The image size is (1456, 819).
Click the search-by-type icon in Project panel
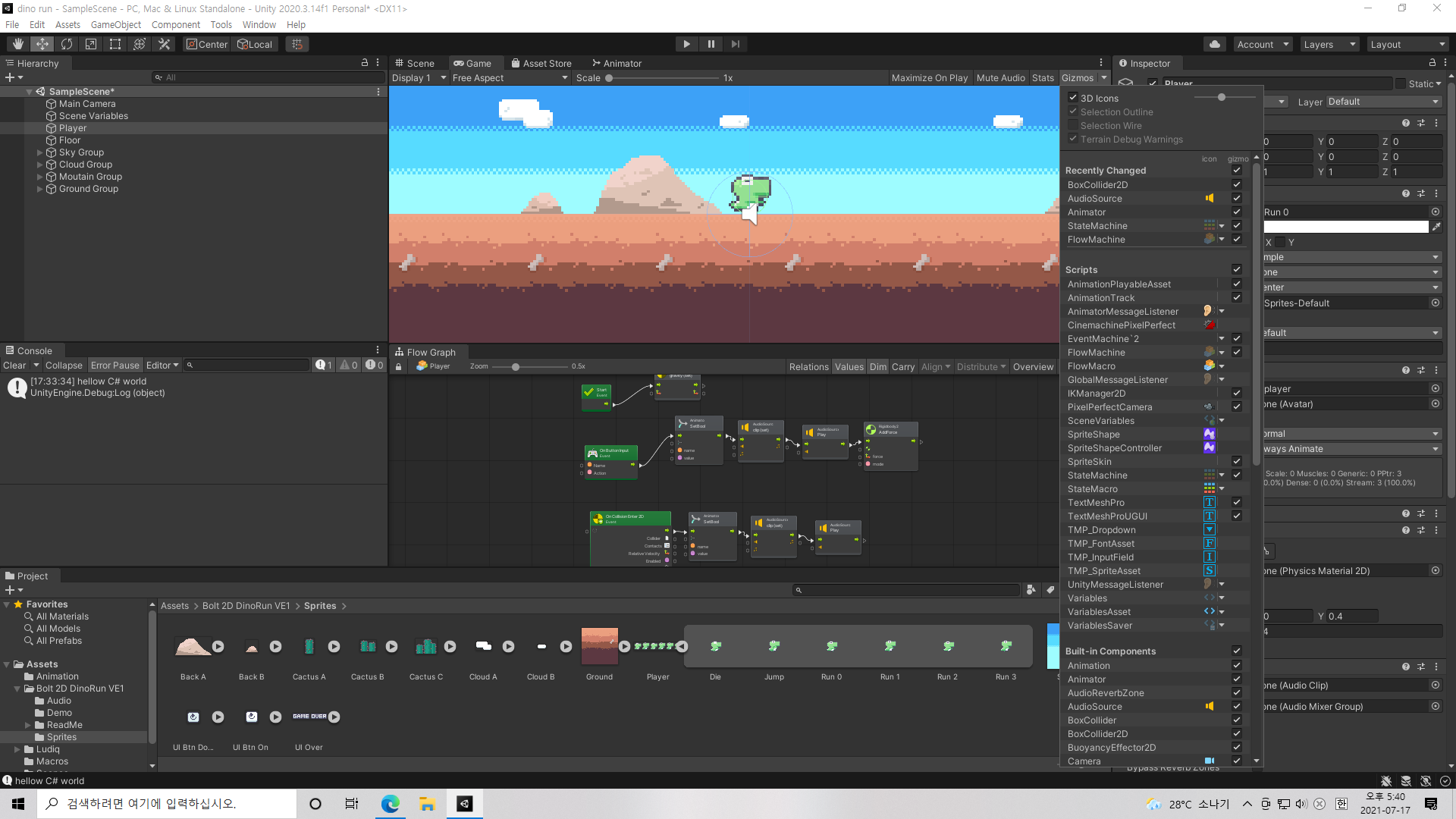click(x=1031, y=590)
